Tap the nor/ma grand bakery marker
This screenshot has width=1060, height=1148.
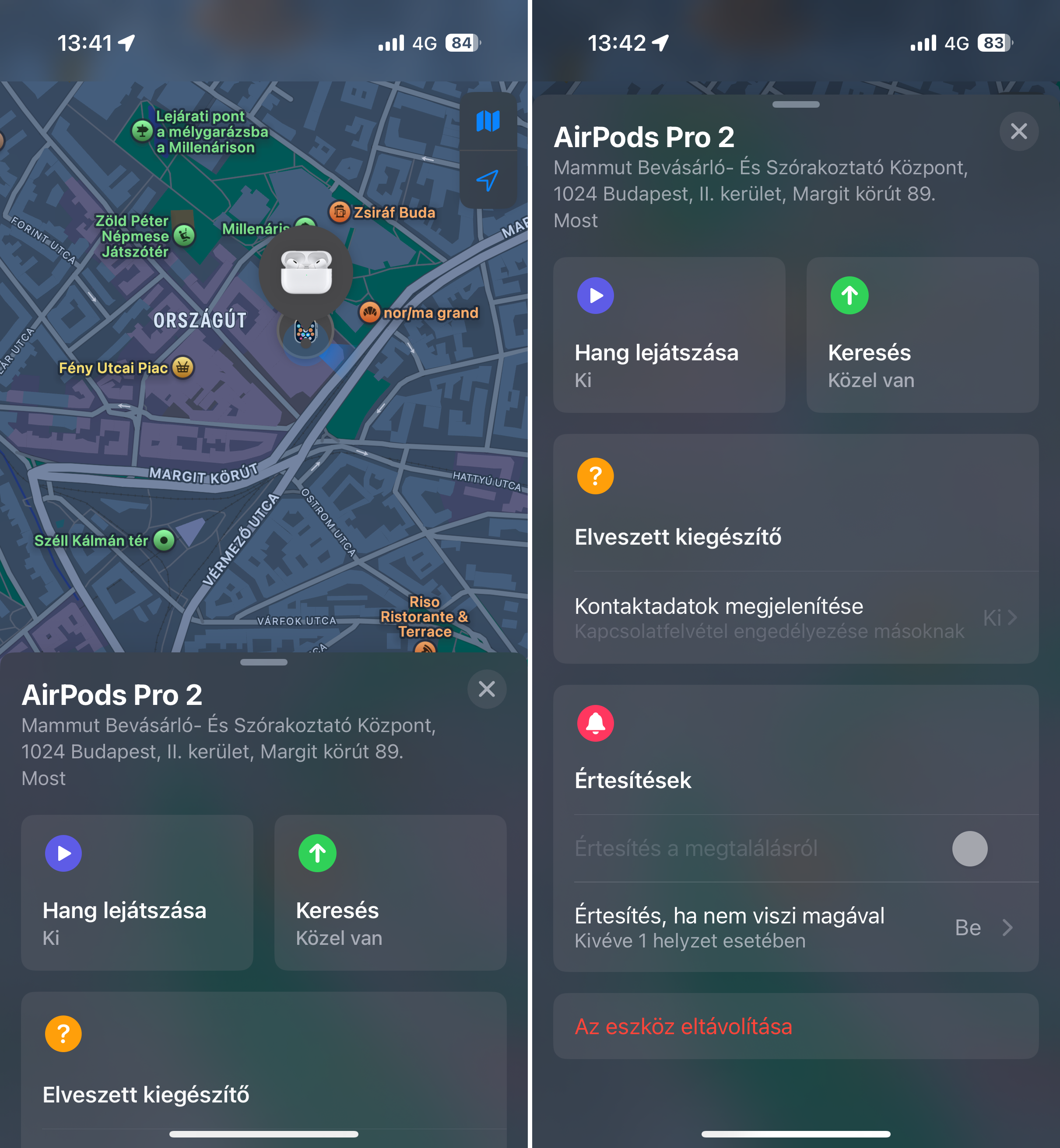(x=370, y=313)
